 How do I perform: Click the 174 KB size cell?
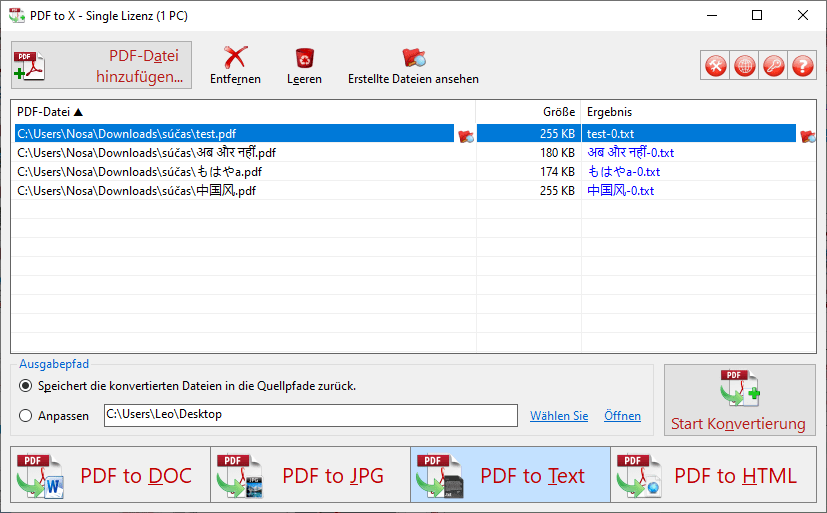(528, 172)
